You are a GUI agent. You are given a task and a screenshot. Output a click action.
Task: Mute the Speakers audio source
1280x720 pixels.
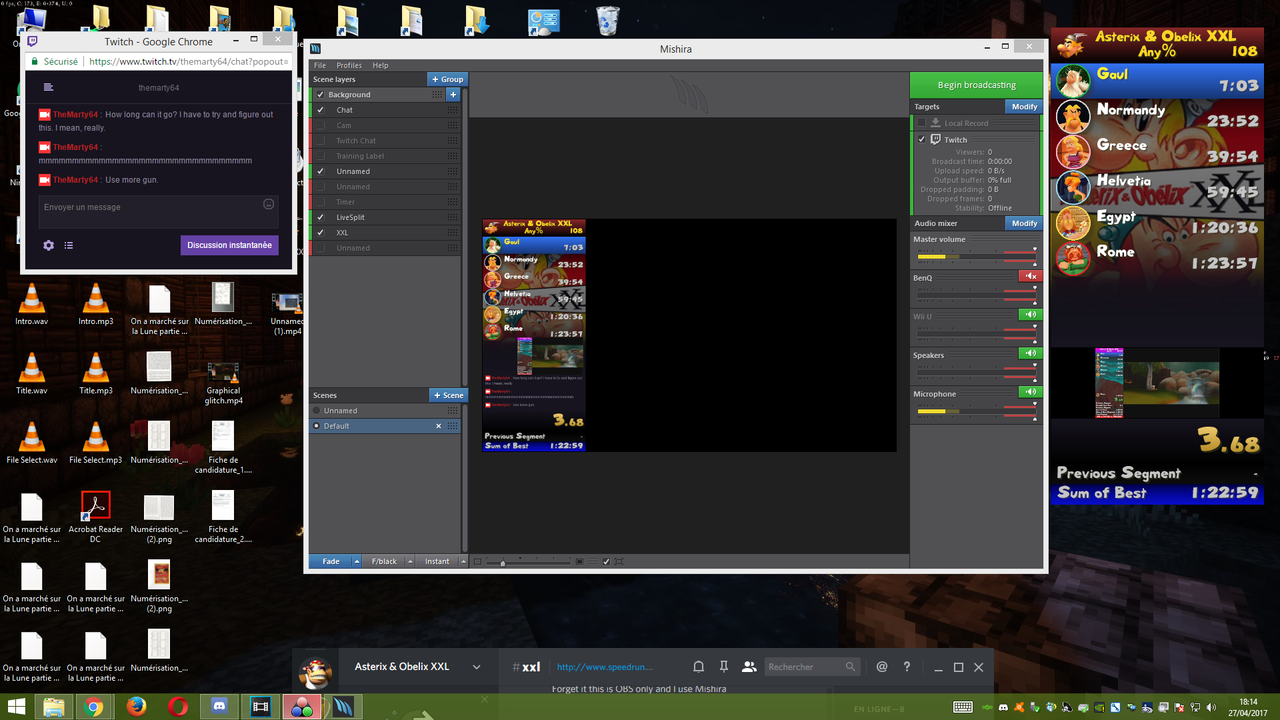1030,353
